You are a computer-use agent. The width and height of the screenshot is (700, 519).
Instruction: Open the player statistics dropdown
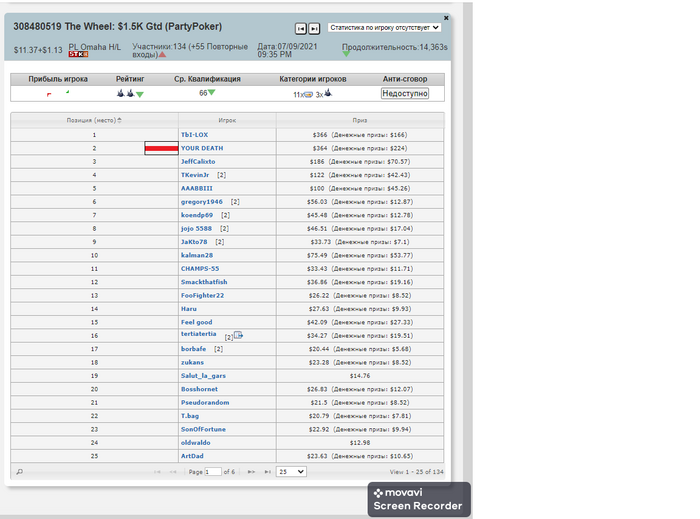click(384, 28)
